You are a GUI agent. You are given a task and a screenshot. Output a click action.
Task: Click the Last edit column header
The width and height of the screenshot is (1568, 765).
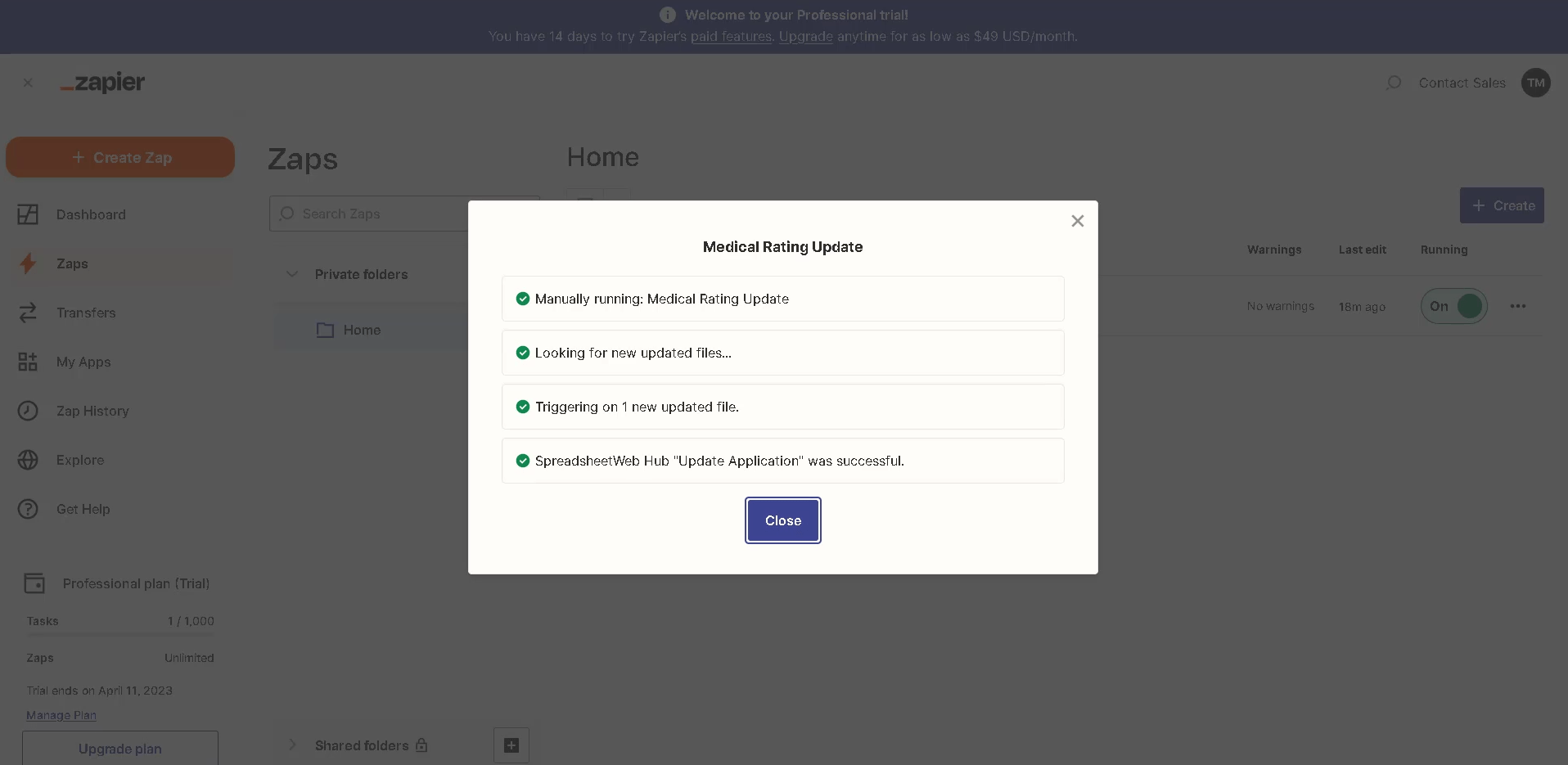point(1362,250)
